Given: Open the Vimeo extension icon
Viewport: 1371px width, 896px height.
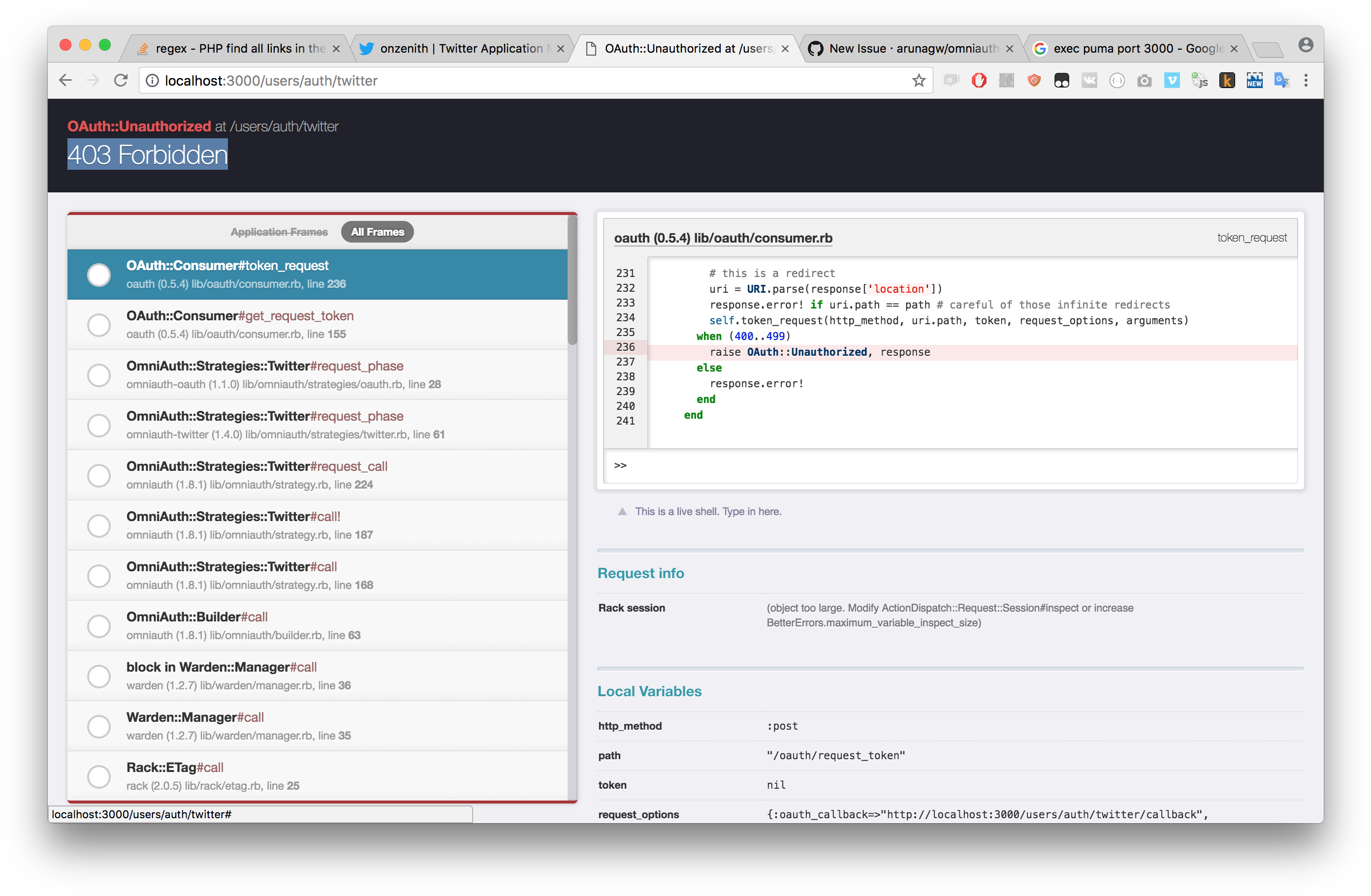Looking at the screenshot, I should pos(1172,81).
